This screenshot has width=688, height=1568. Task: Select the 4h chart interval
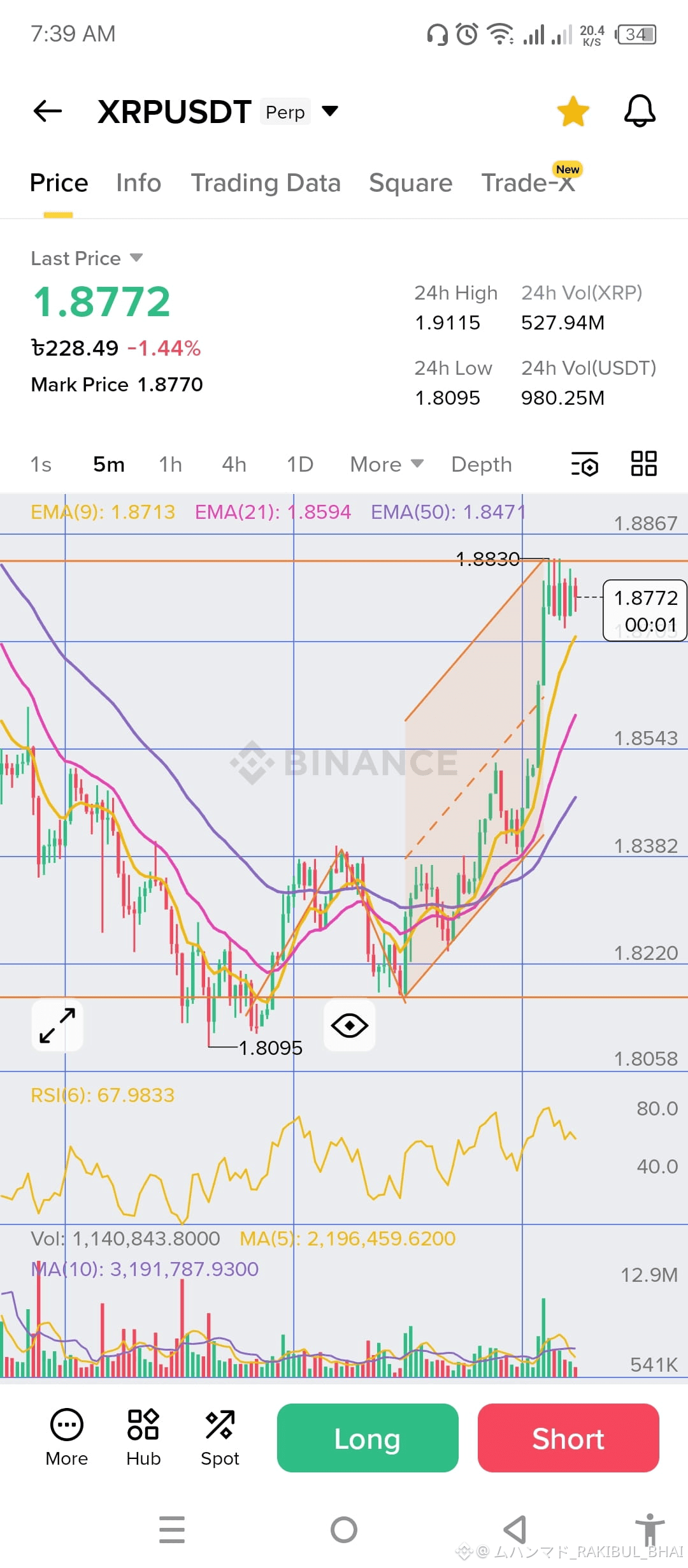tap(234, 464)
